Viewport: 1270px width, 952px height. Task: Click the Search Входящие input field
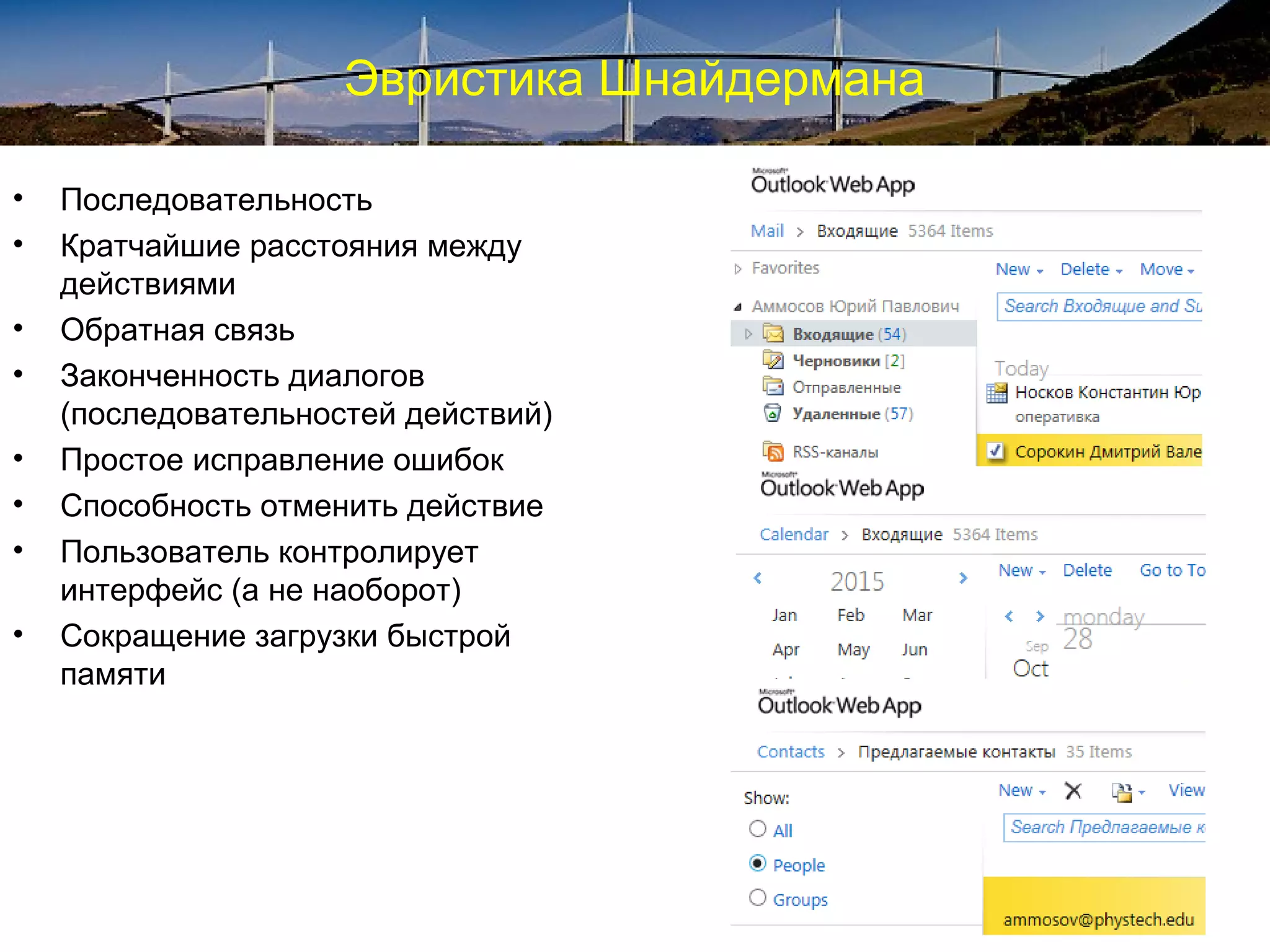(1099, 306)
